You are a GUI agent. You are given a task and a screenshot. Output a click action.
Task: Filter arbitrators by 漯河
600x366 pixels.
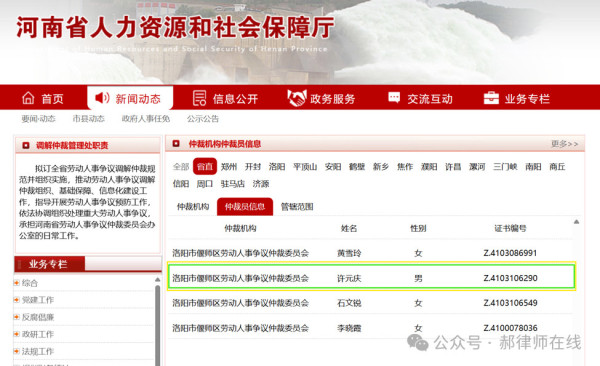pyautogui.click(x=477, y=167)
